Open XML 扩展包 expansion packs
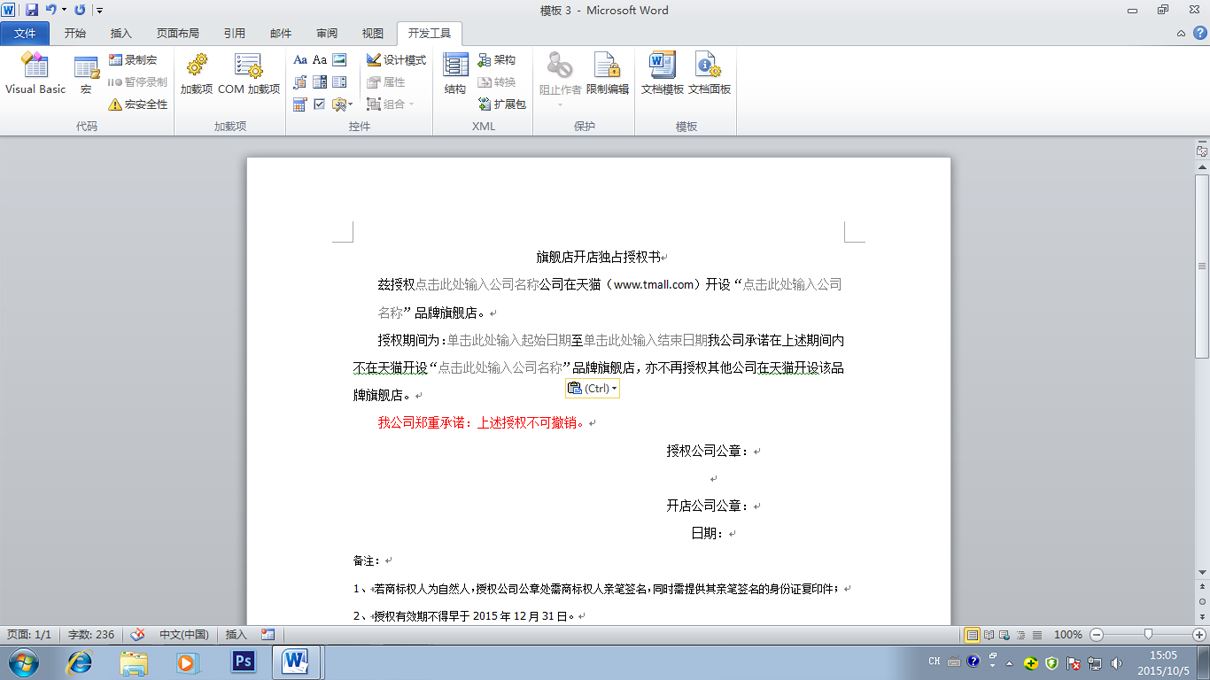 click(x=501, y=104)
